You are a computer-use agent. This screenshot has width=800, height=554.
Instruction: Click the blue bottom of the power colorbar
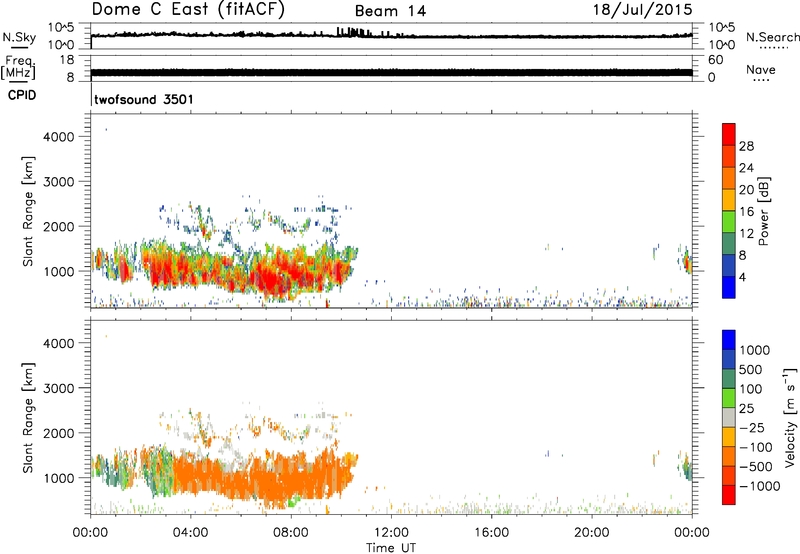[729, 287]
